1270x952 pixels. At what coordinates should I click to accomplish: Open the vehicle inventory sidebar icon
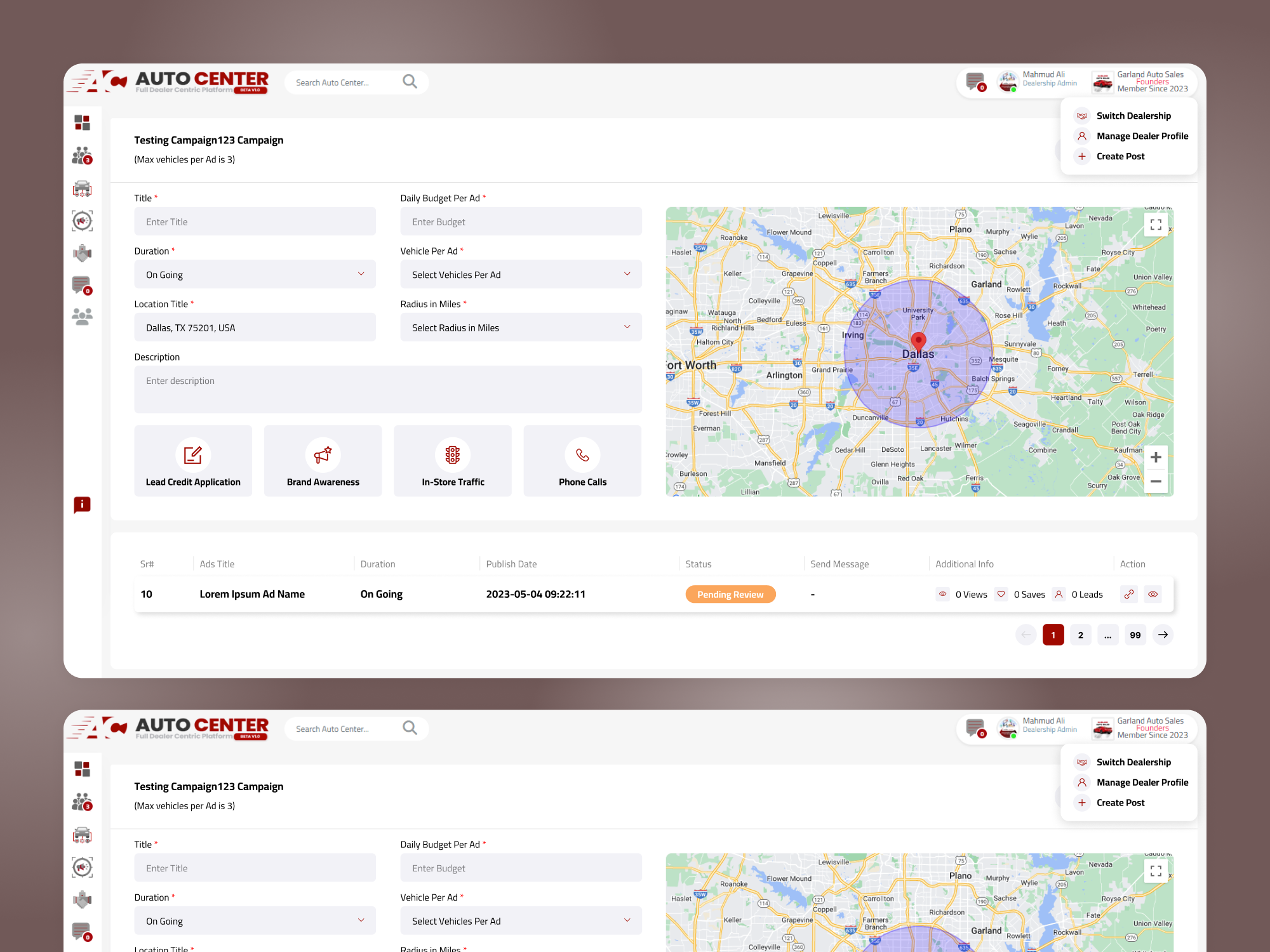pos(82,188)
